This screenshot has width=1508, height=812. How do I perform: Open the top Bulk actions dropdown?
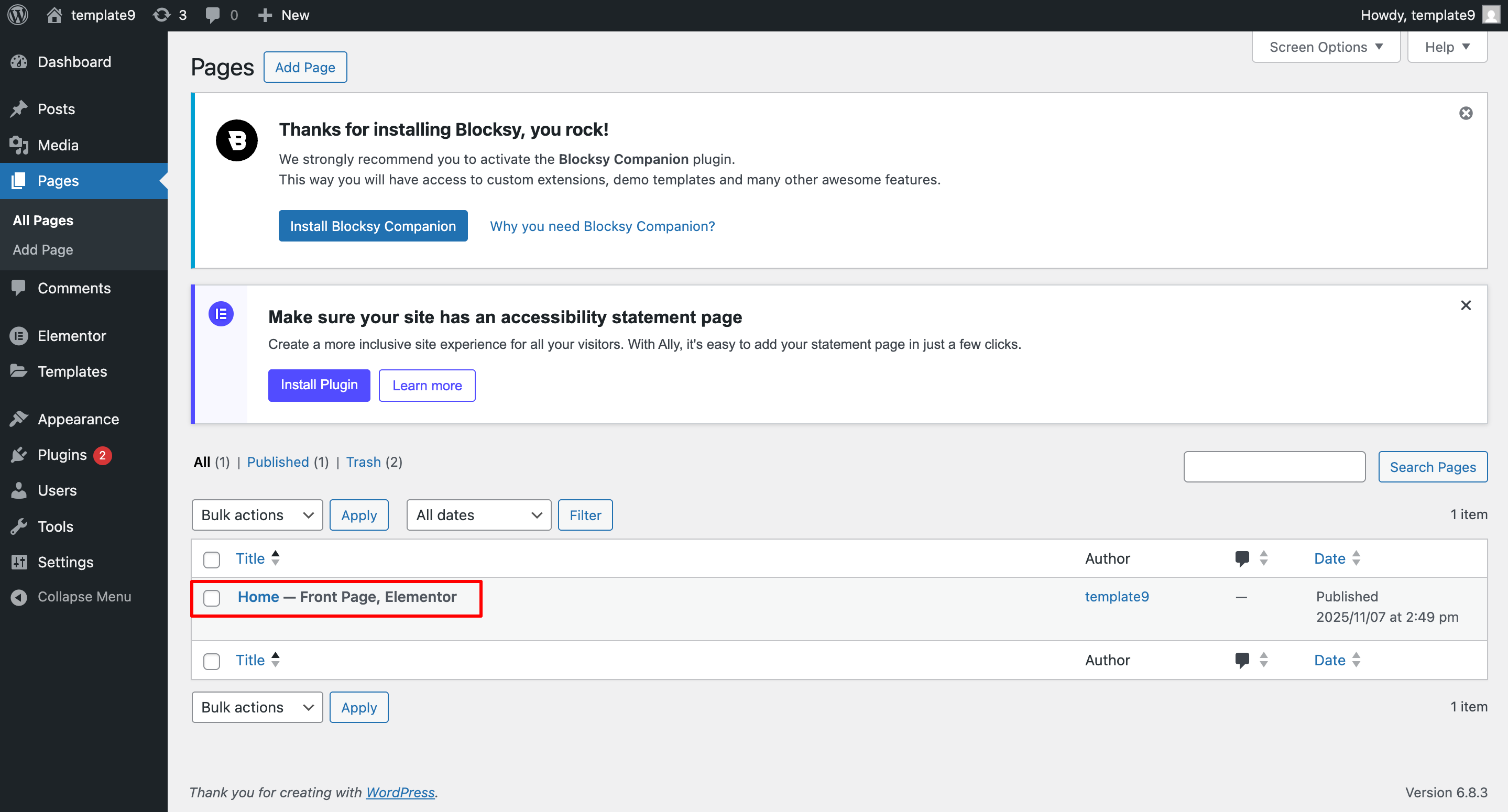coord(257,515)
